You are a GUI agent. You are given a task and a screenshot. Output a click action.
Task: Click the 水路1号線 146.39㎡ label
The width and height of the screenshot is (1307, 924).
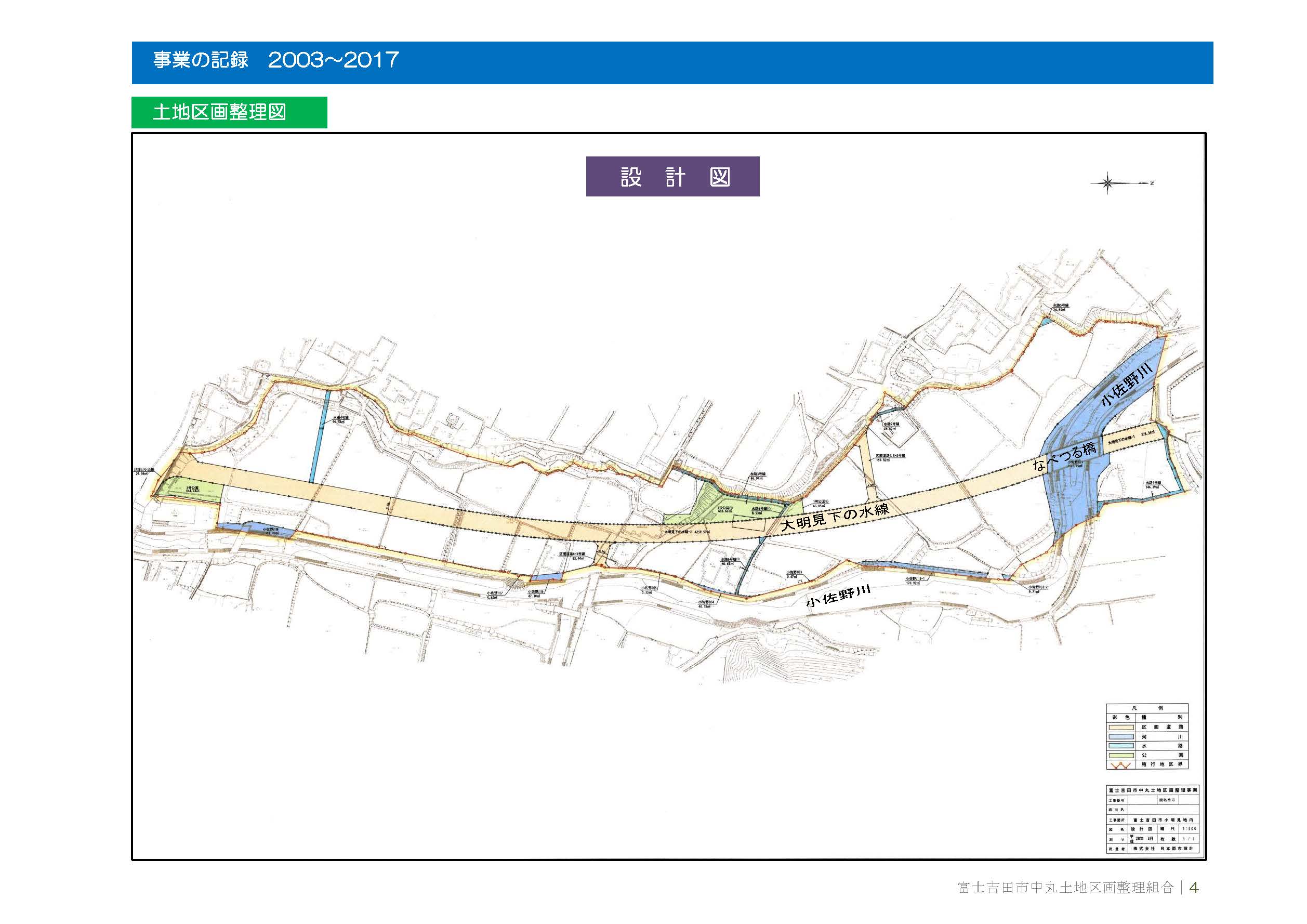[x=1153, y=485]
